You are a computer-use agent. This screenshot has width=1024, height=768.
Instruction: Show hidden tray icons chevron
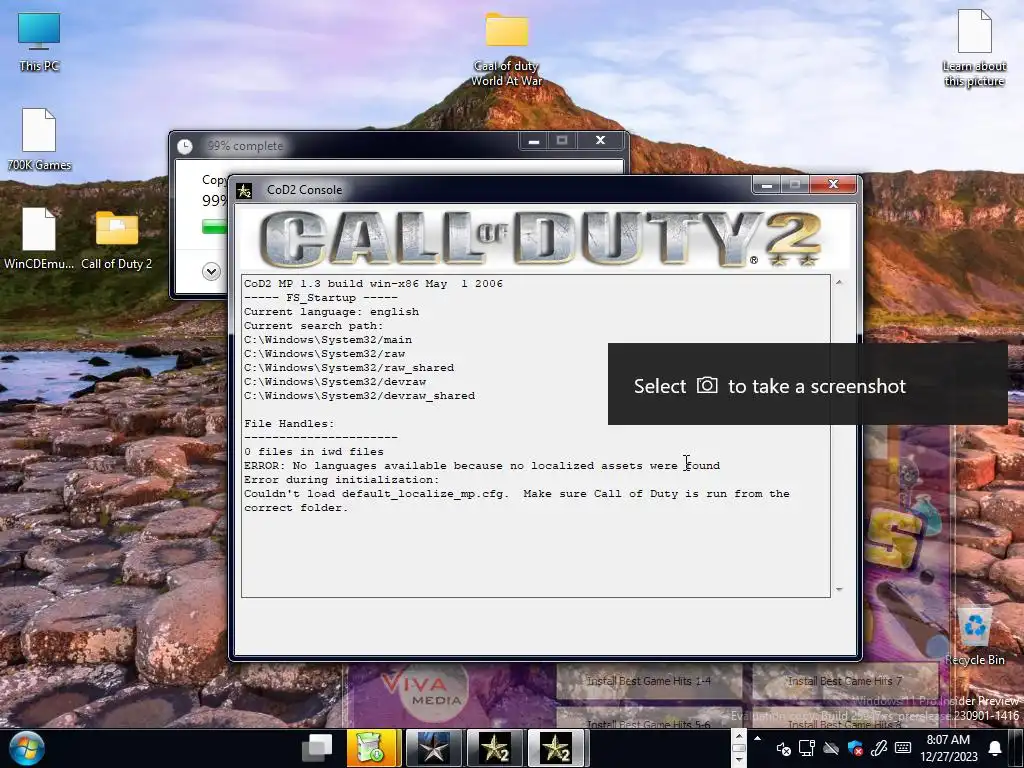coord(758,739)
